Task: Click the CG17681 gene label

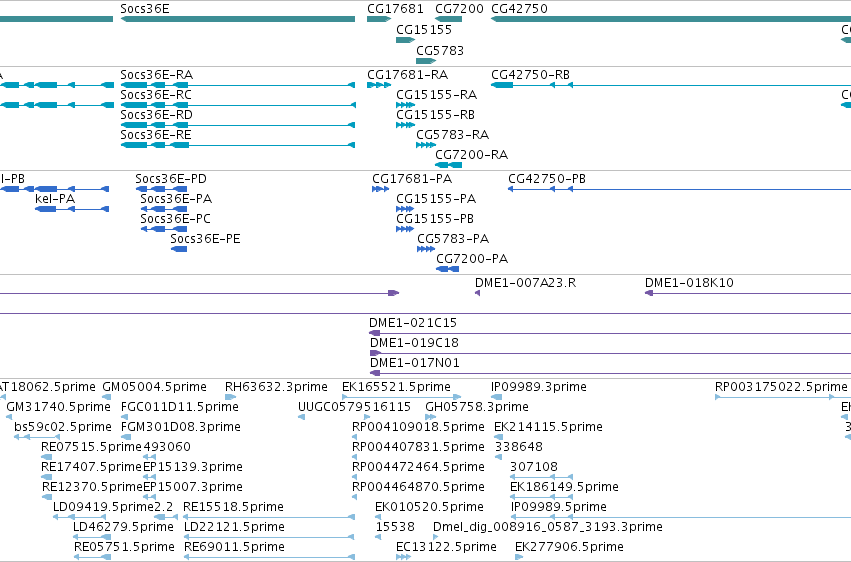Action: 395,9
